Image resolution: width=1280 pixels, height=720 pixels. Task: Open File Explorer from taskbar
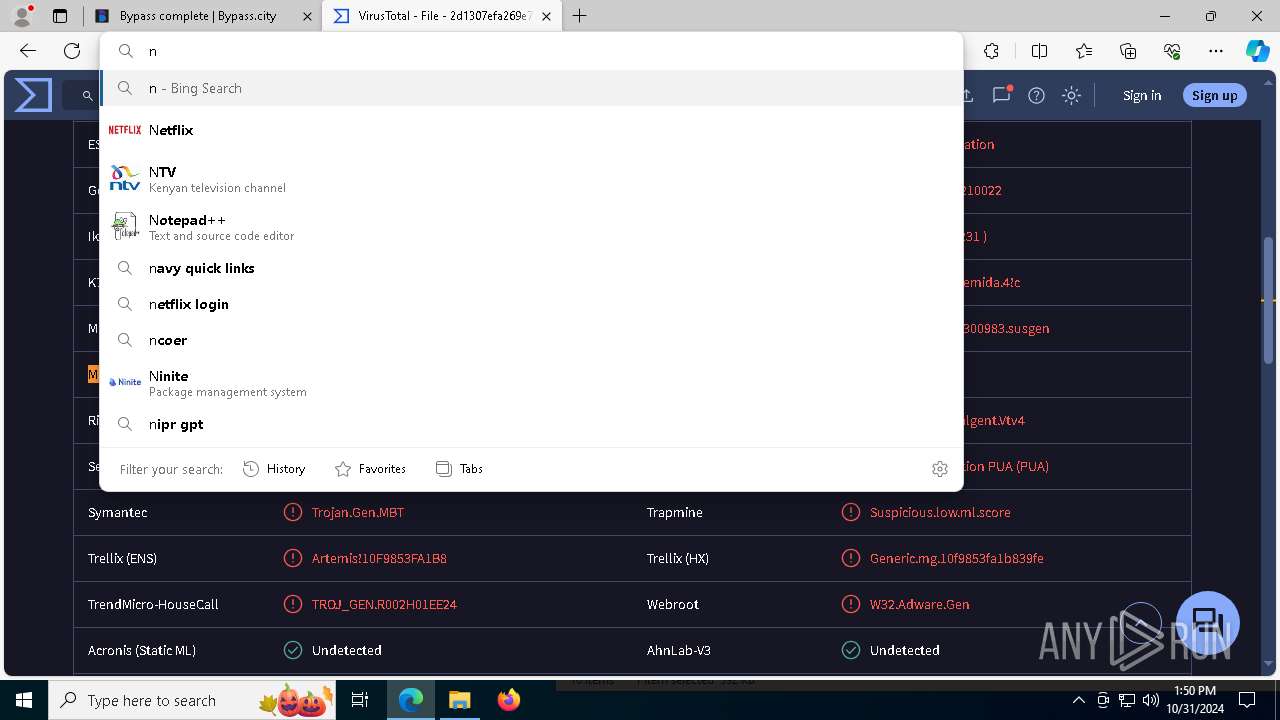coord(459,700)
